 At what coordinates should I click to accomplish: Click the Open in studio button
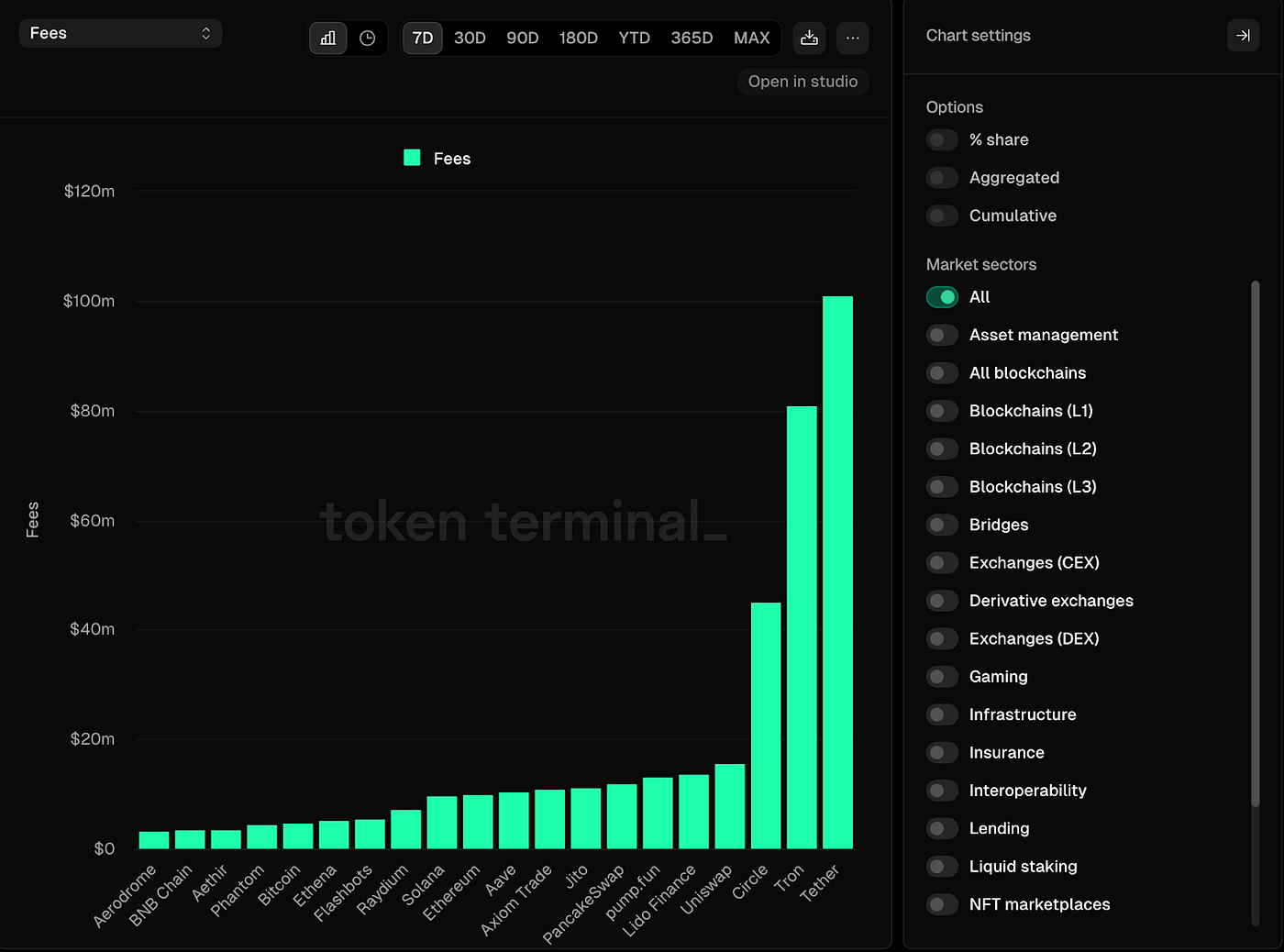802,82
